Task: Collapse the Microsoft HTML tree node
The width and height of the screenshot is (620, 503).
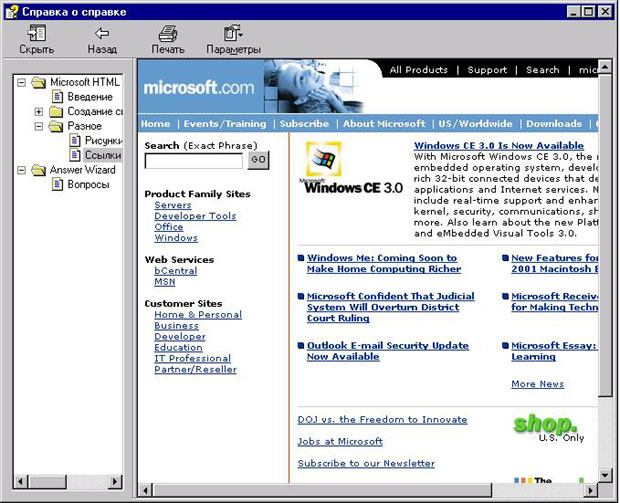Action: click(21, 82)
